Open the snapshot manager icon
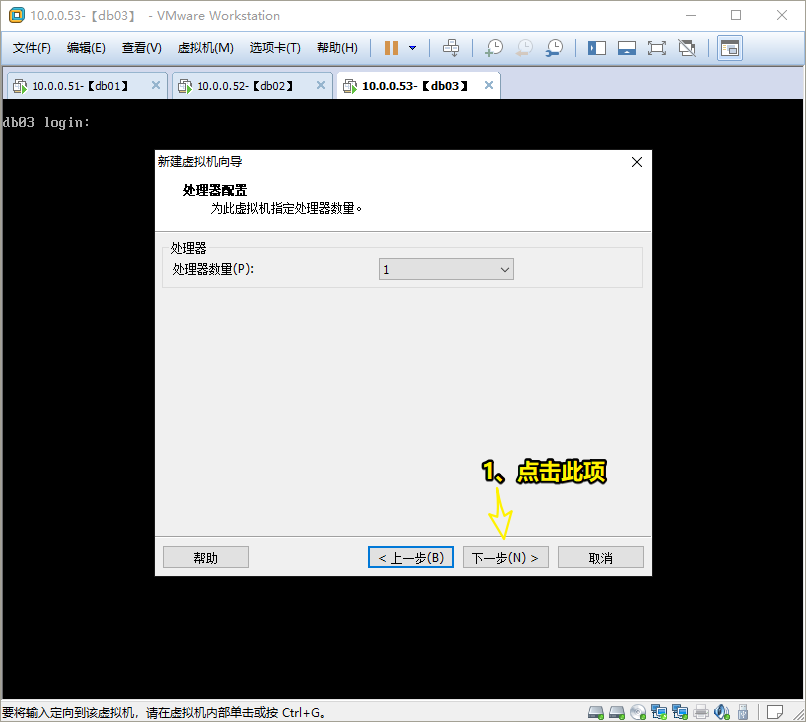This screenshot has width=806, height=722. pyautogui.click(x=554, y=48)
